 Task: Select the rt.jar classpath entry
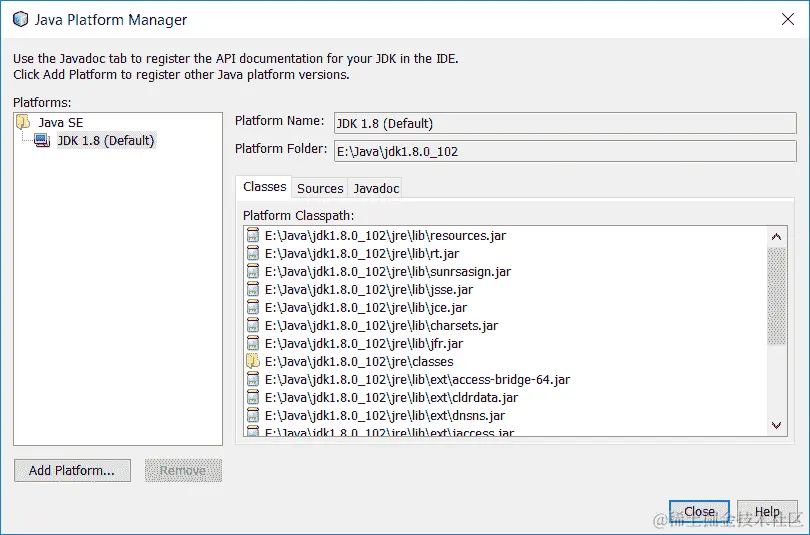362,254
